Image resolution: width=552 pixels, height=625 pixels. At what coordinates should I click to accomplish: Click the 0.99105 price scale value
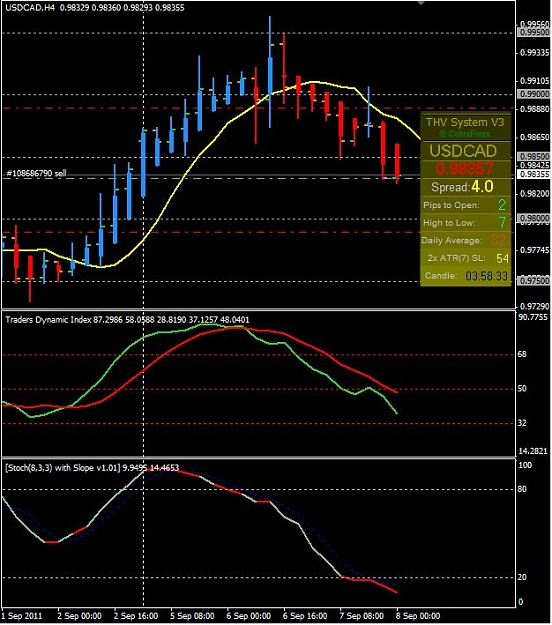534,81
